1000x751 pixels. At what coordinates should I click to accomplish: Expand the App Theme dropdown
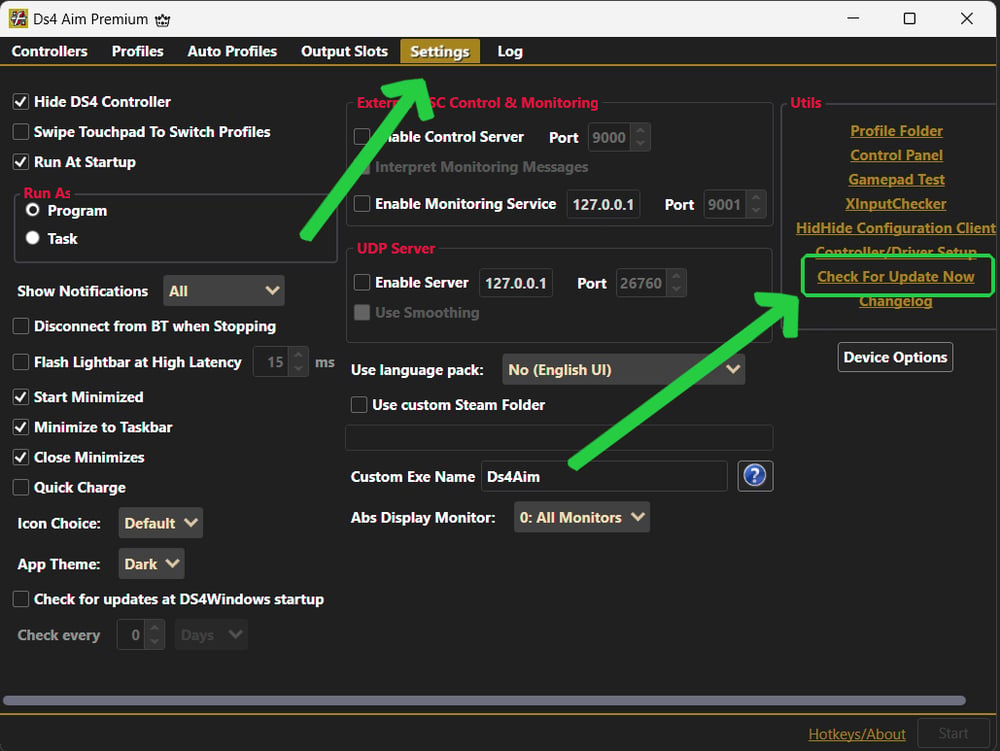tap(151, 564)
